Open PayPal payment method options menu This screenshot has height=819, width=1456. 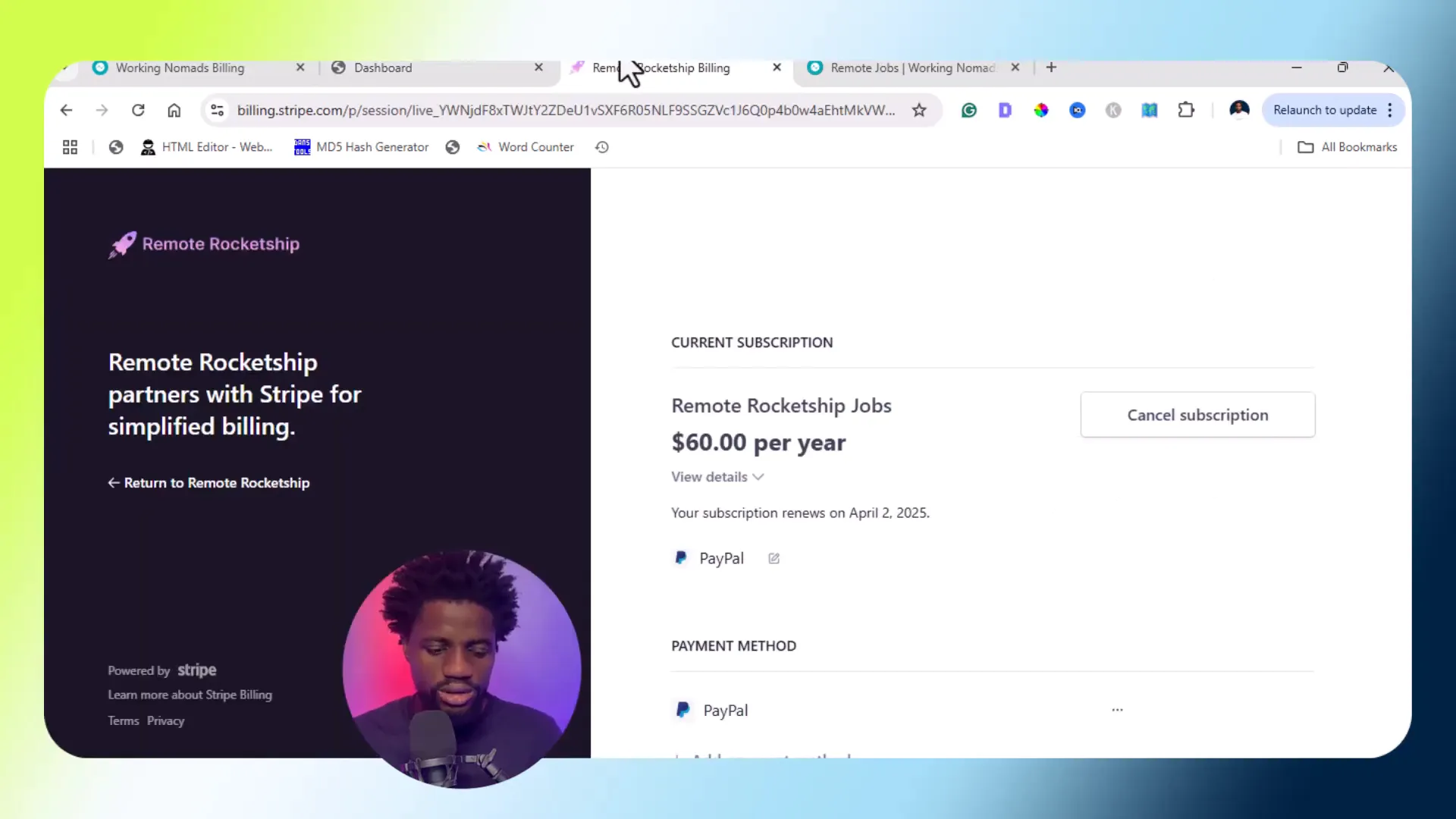(1117, 710)
